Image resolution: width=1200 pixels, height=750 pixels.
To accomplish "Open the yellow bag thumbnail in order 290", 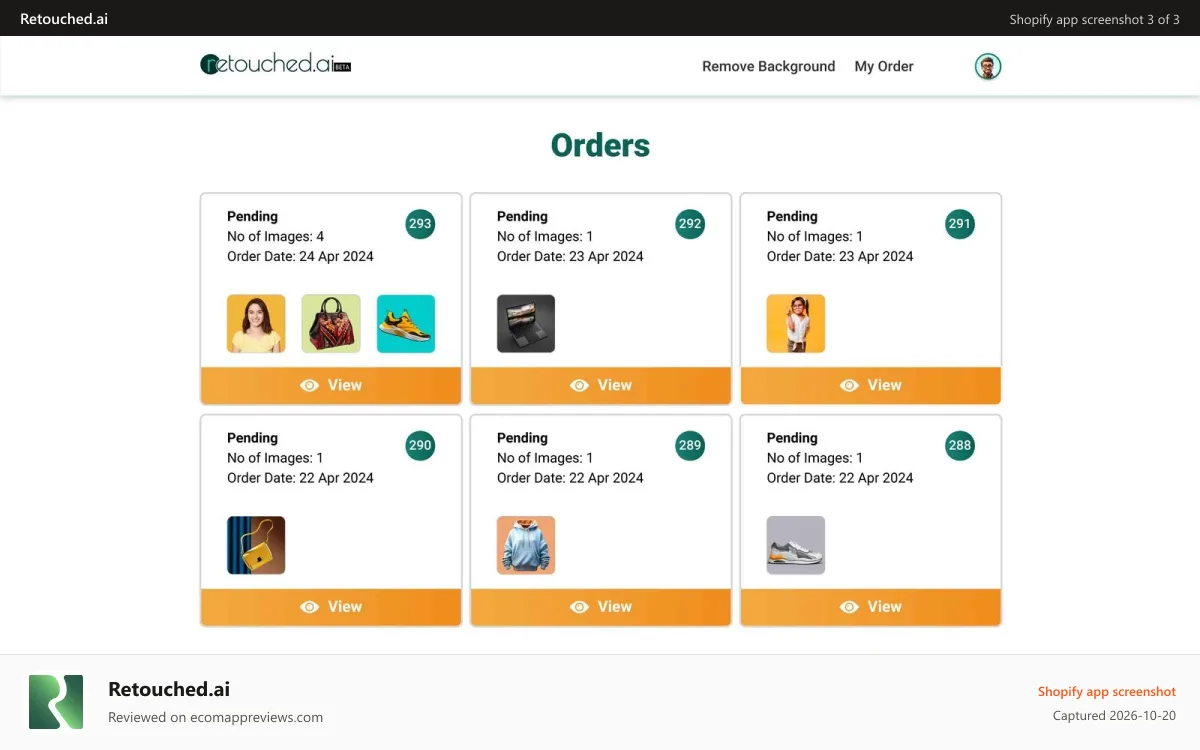I will coord(256,545).
